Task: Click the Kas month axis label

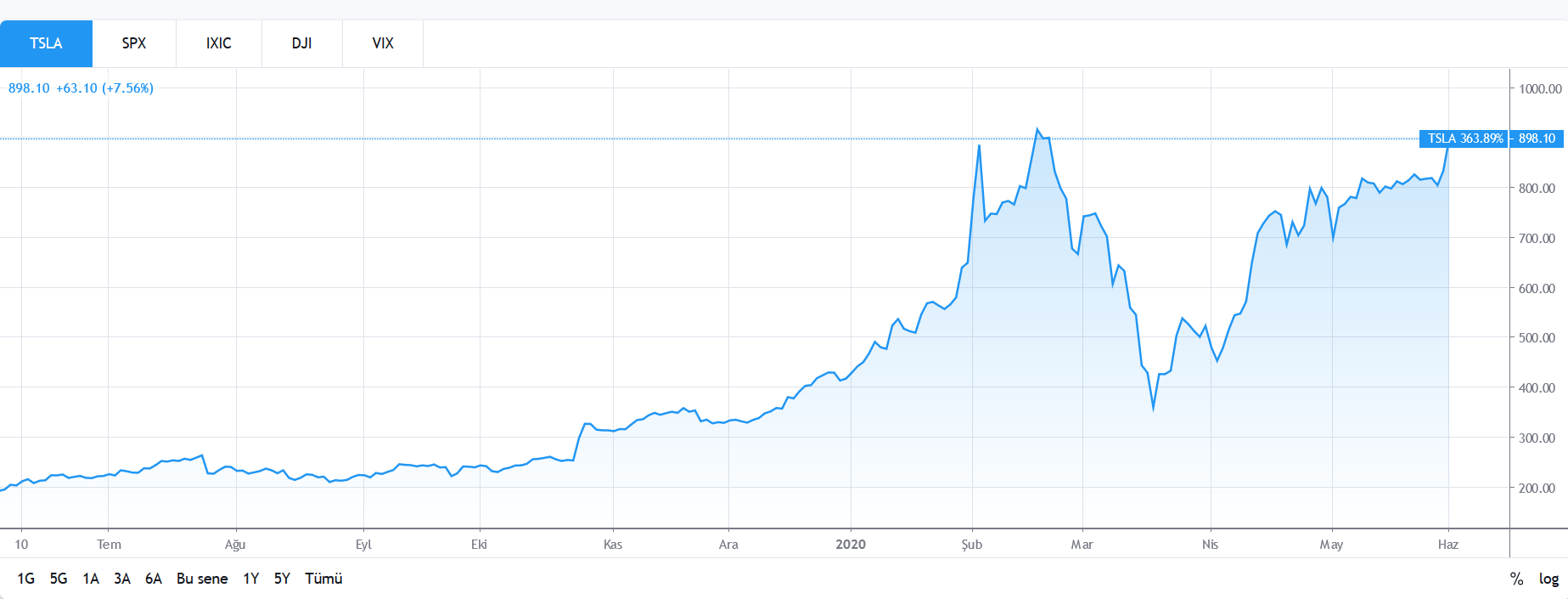Action: [613, 545]
